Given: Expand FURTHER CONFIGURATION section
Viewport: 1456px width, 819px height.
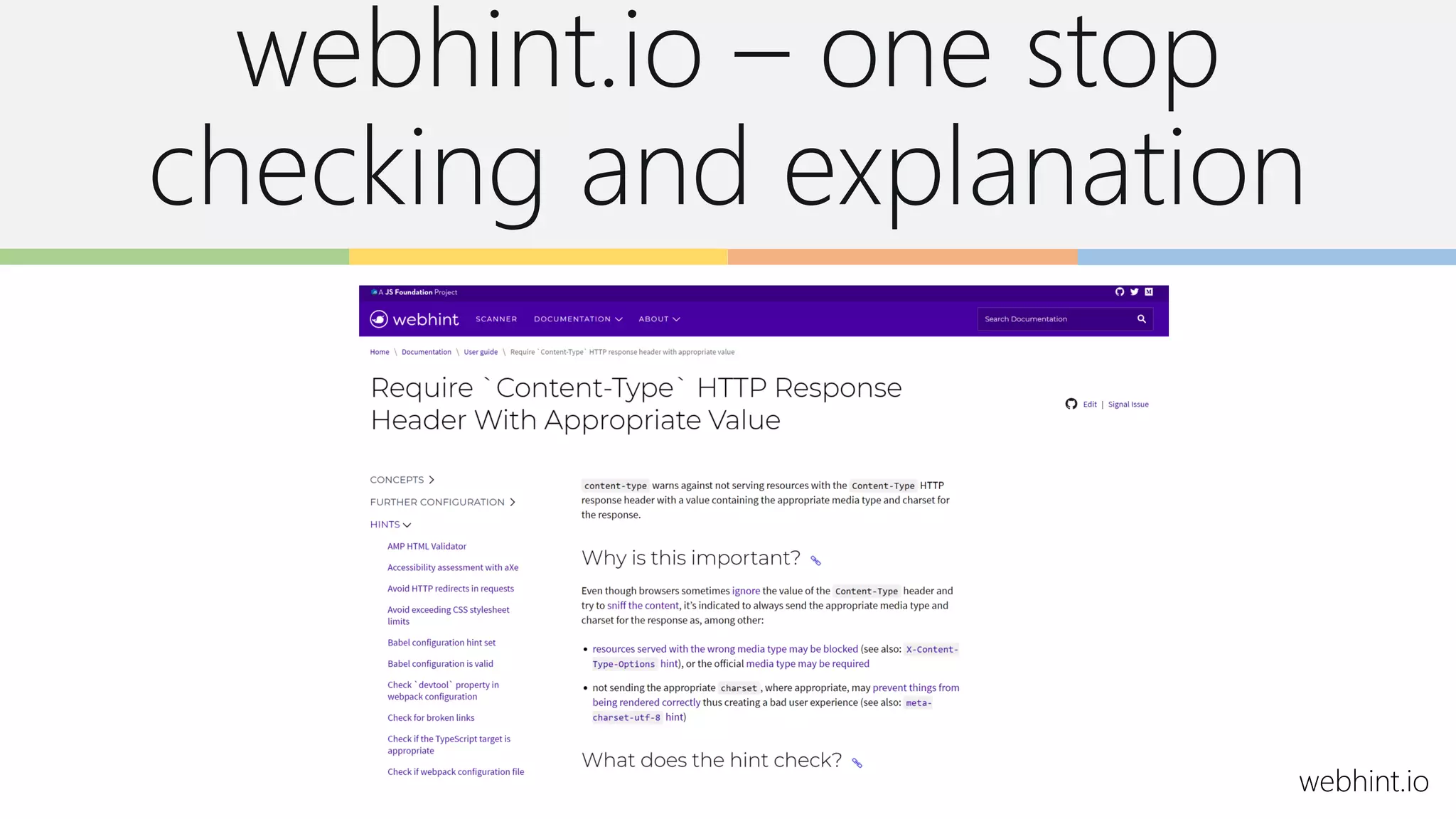Looking at the screenshot, I should coord(442,502).
